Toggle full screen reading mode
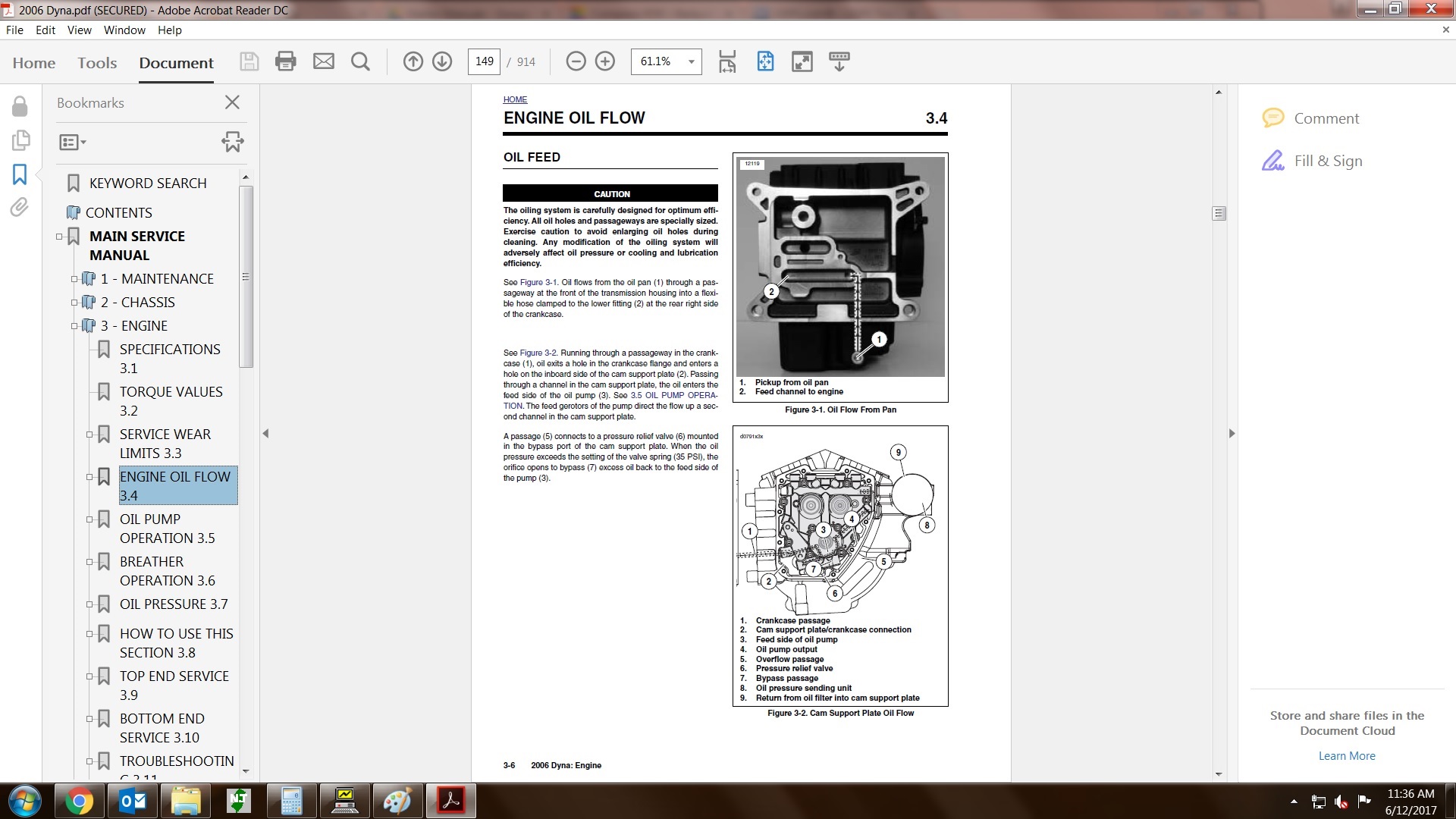1456x819 pixels. coord(802,61)
